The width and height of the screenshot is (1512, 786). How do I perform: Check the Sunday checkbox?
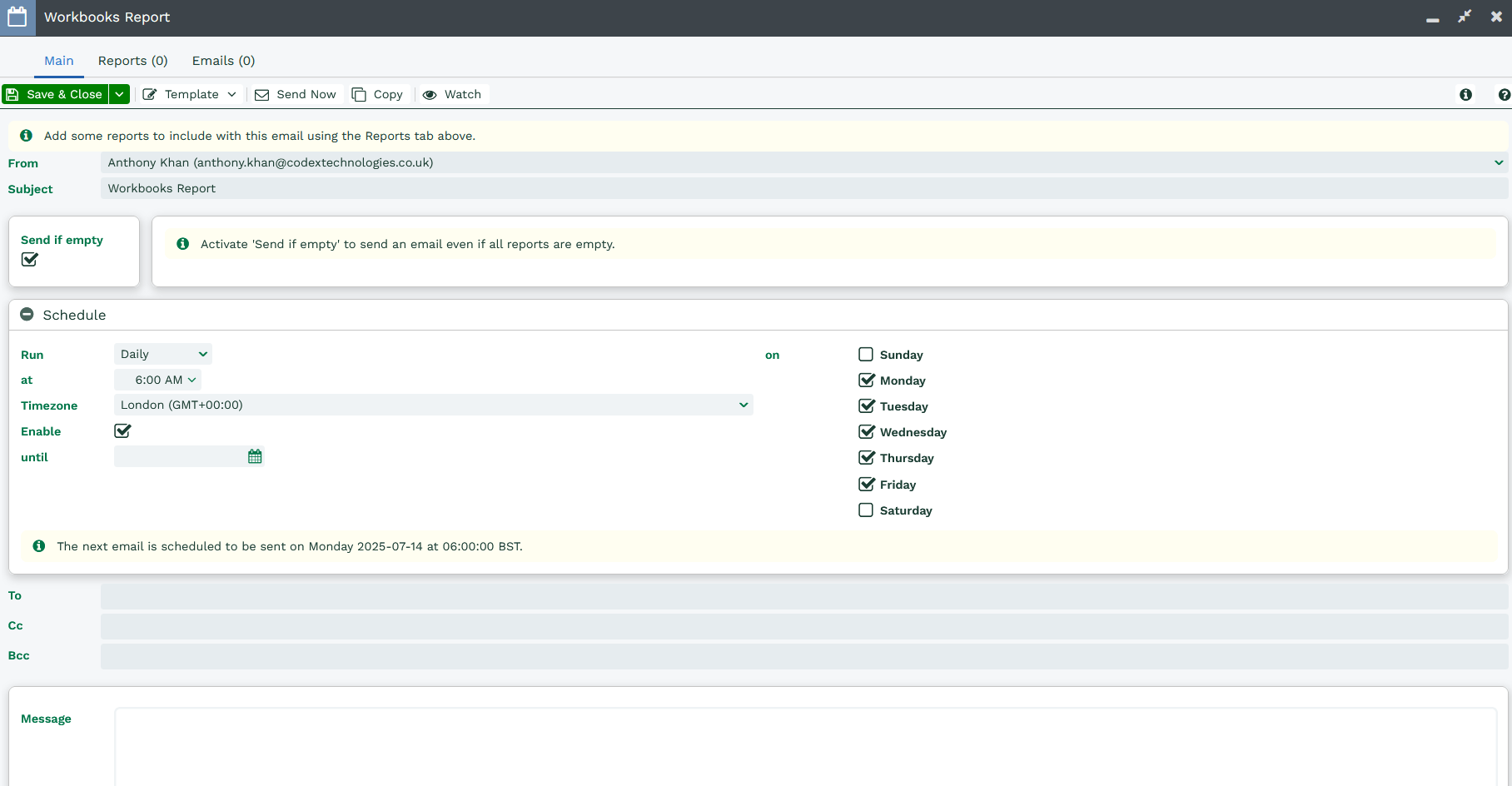[866, 354]
